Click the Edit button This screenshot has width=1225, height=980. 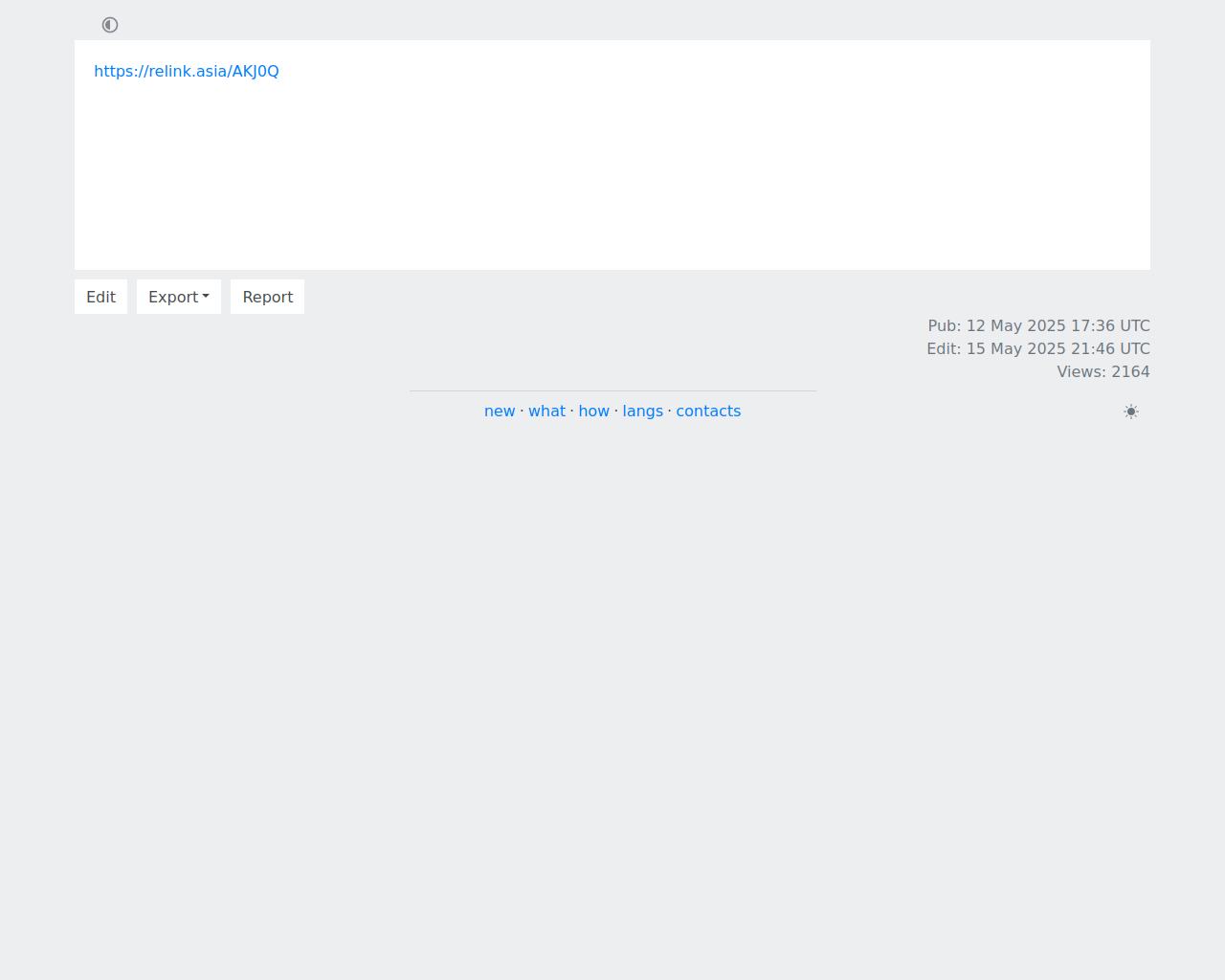point(100,297)
